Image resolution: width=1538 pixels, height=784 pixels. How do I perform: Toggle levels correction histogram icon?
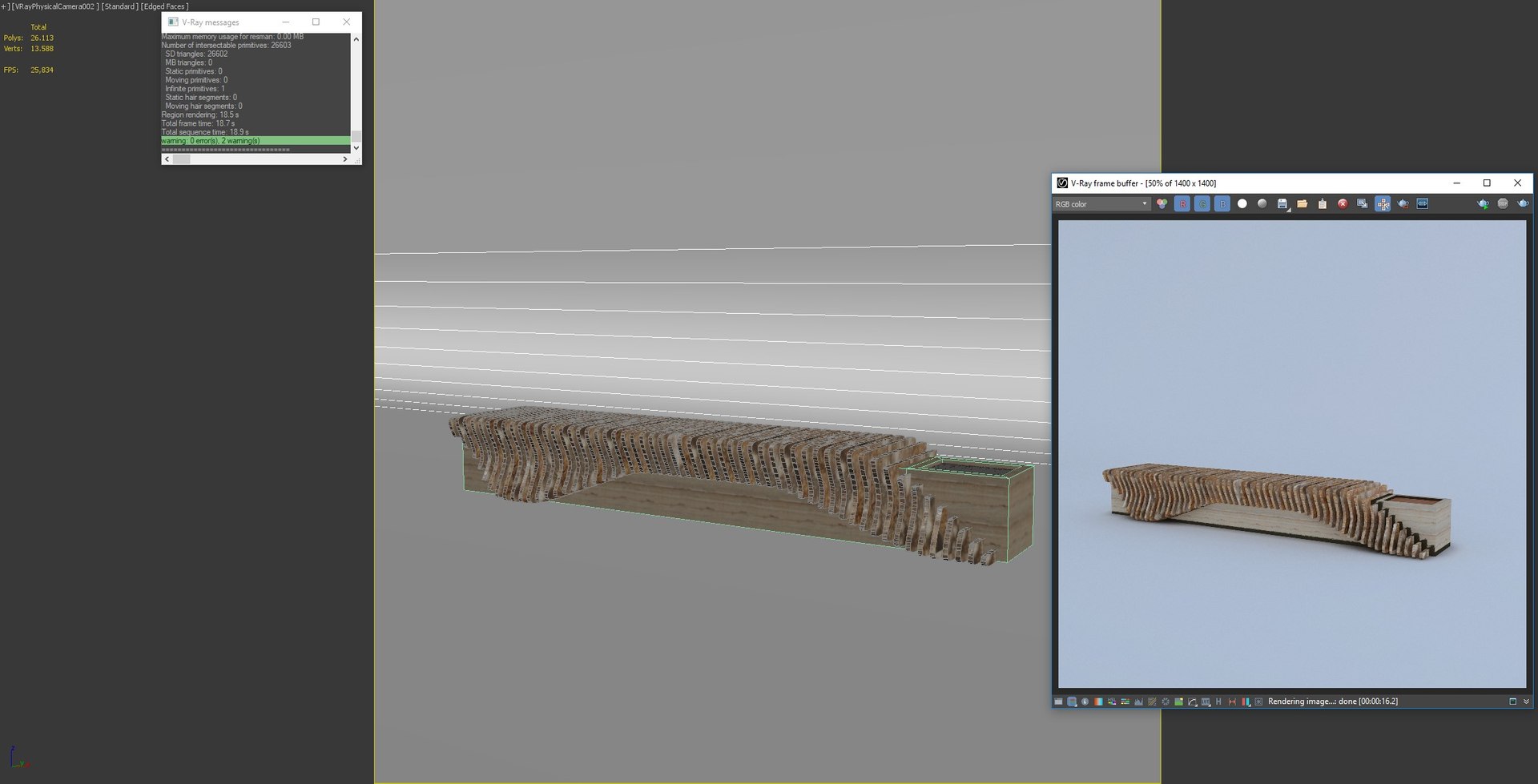point(1138,702)
